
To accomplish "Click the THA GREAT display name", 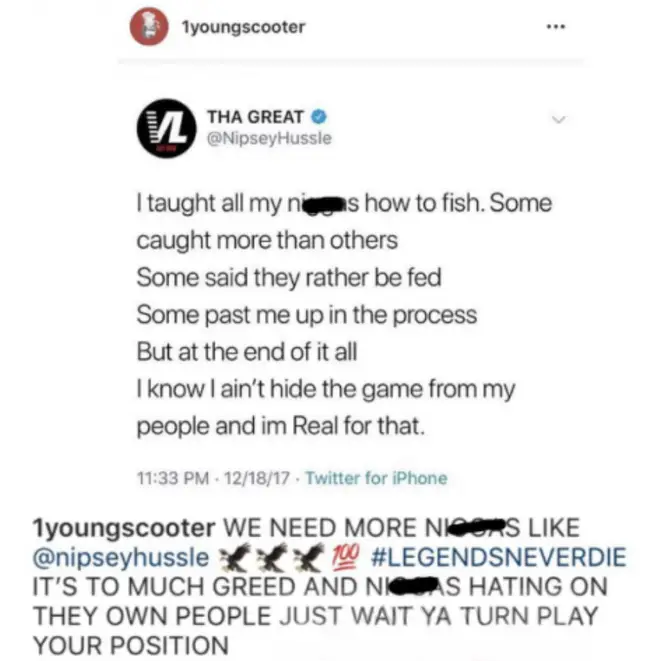I will [255, 117].
